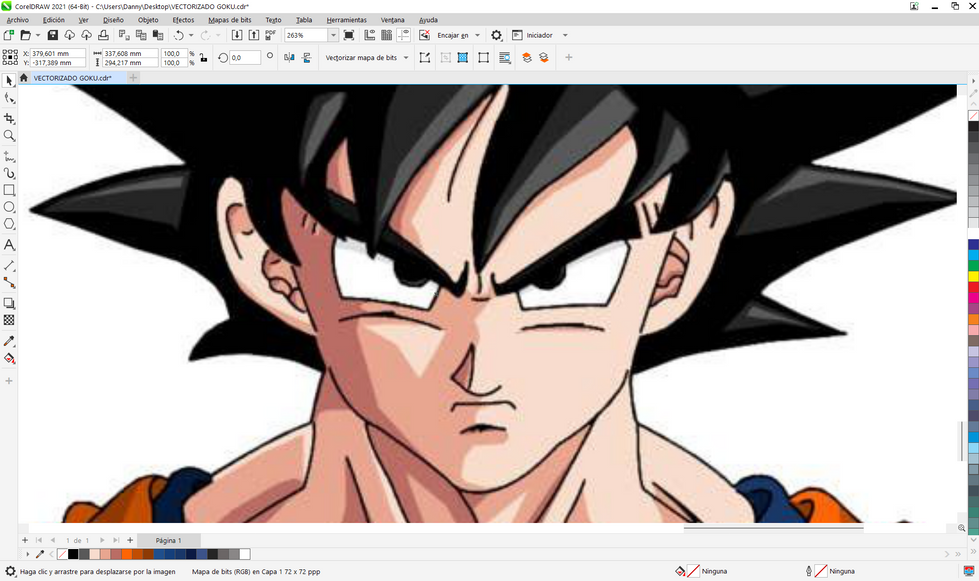Toggle show guidelines button
Viewport: 979px width, 581px height.
[403, 36]
